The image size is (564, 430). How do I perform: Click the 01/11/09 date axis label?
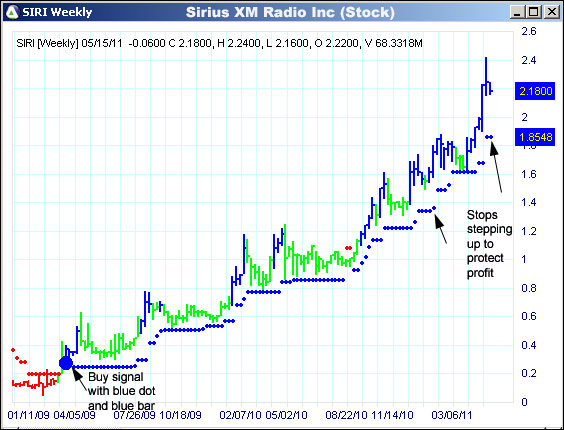click(28, 415)
